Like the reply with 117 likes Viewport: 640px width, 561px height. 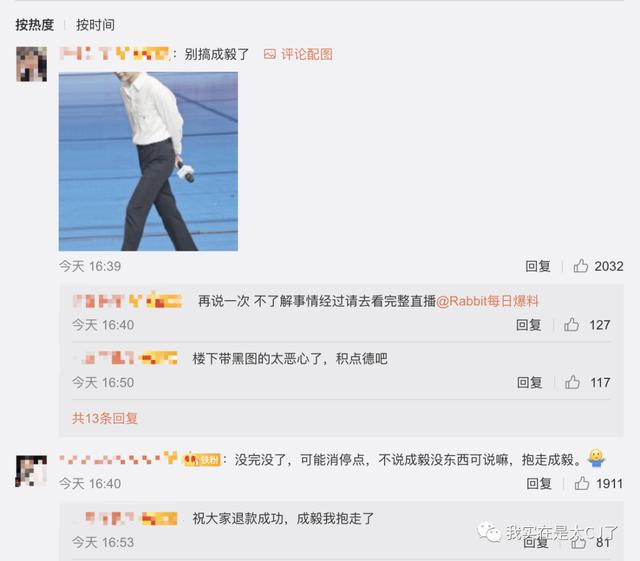point(572,383)
